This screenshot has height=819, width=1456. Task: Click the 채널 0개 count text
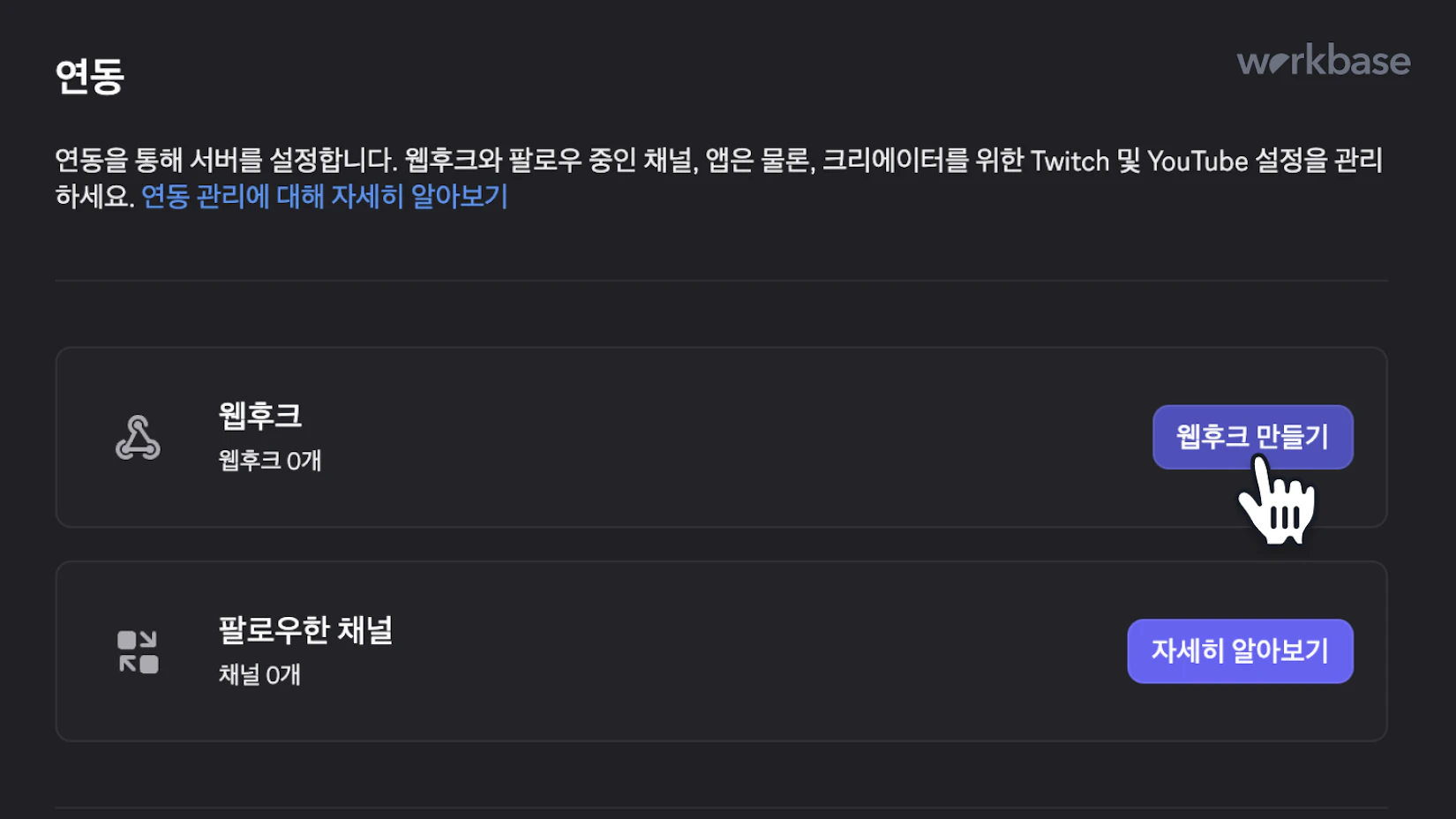click(x=259, y=675)
